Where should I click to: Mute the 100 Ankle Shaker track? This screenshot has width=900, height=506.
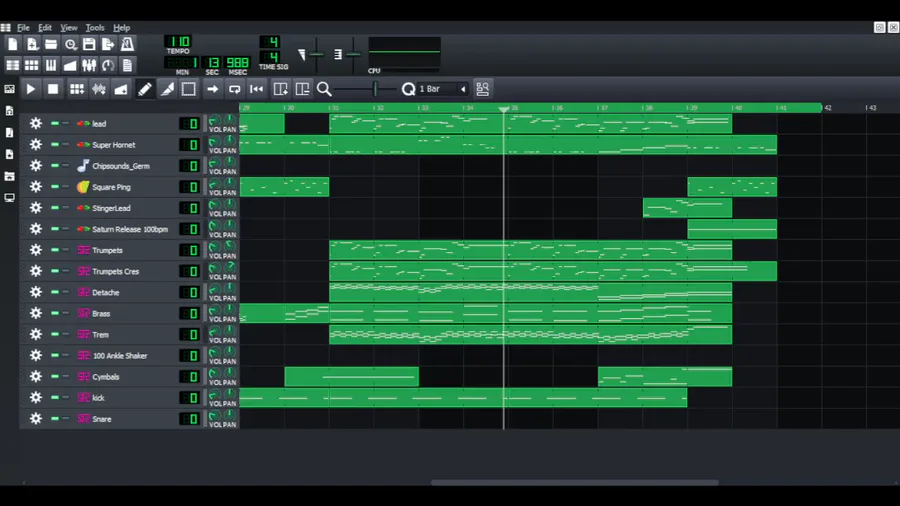(55, 356)
